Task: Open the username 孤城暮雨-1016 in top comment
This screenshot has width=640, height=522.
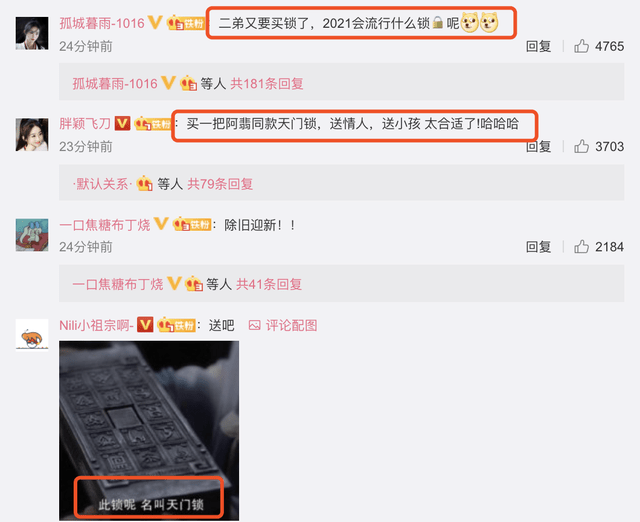Action: [102, 23]
